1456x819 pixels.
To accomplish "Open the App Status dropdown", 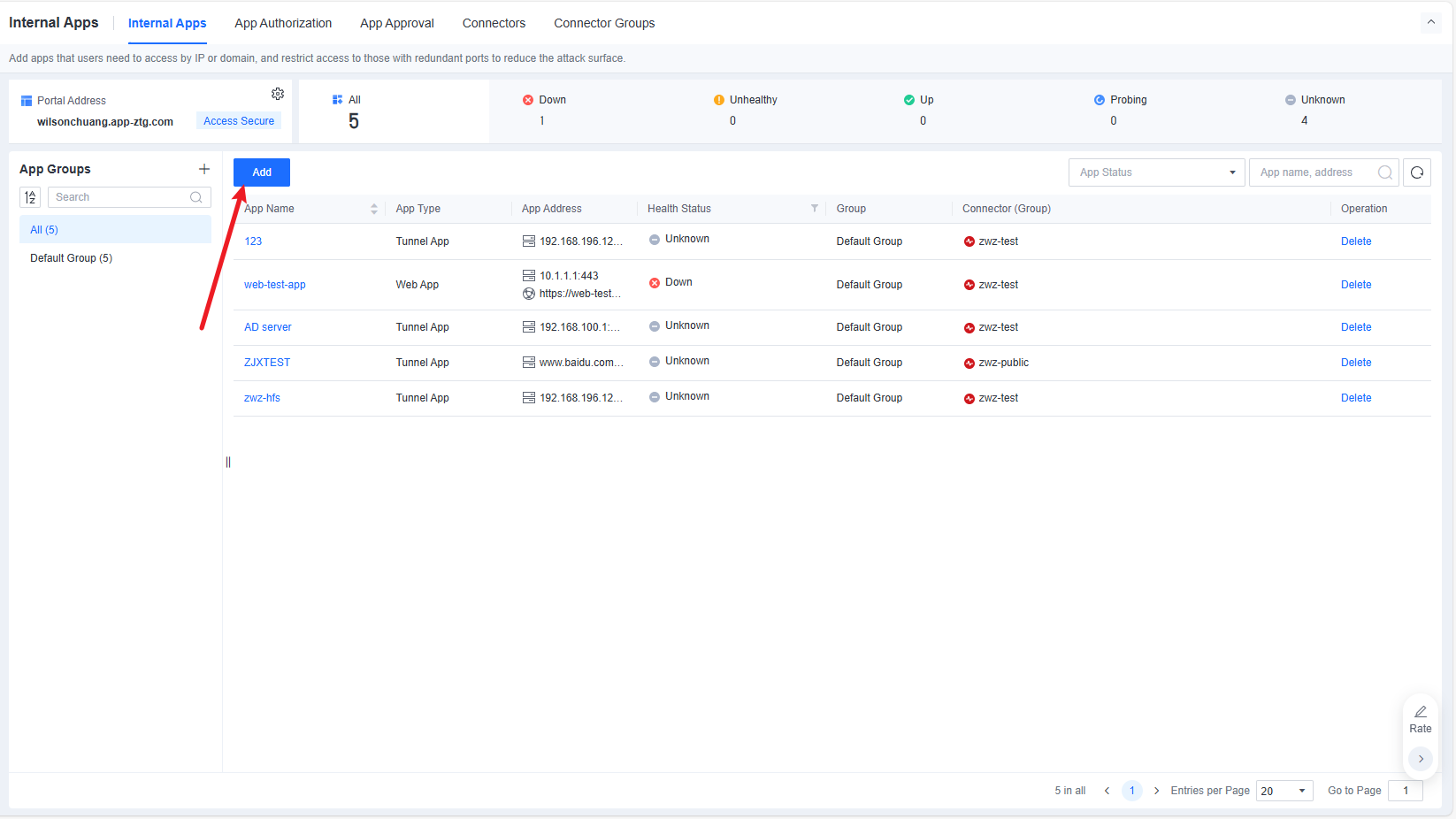I will coord(1156,172).
